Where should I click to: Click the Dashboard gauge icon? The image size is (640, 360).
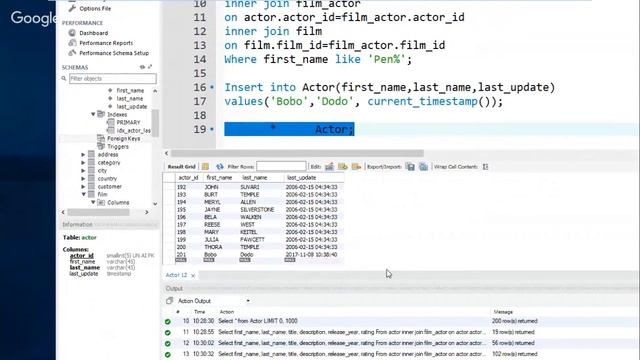click(72, 33)
